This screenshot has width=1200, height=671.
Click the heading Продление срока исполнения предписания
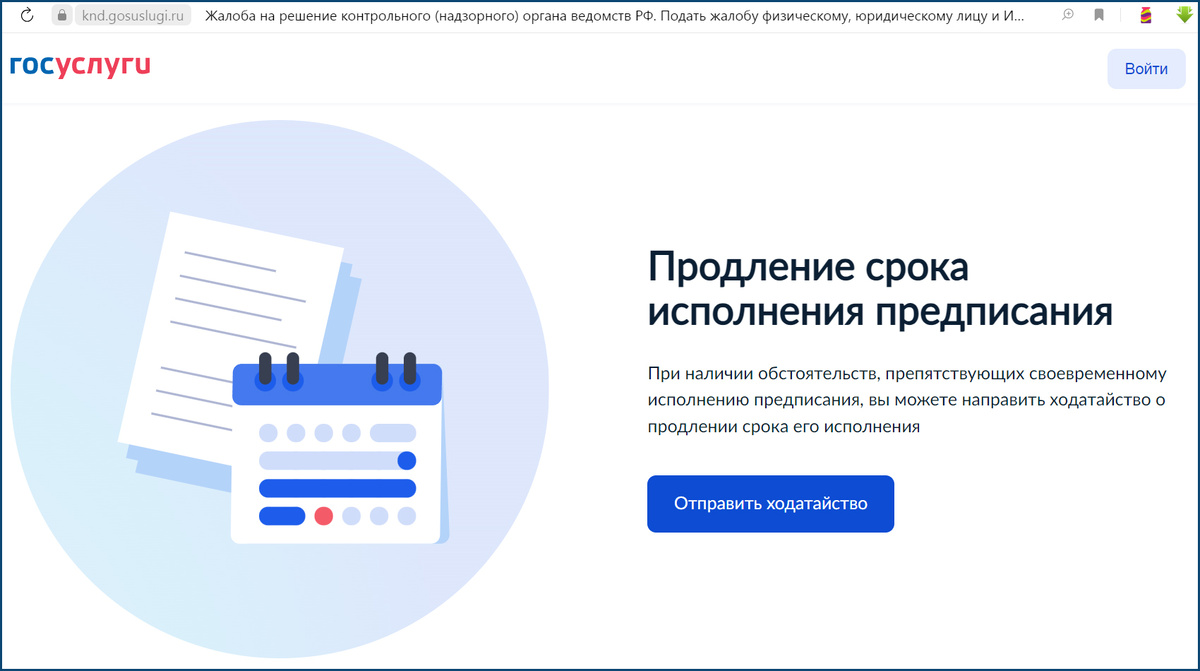pyautogui.click(x=880, y=287)
